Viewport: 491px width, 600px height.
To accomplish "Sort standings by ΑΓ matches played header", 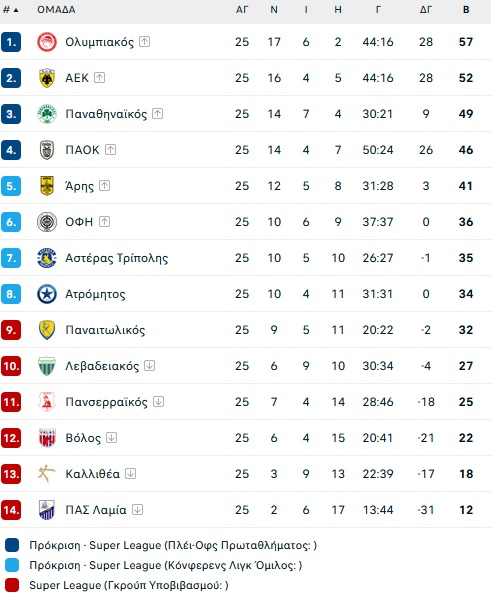I will pos(242,10).
